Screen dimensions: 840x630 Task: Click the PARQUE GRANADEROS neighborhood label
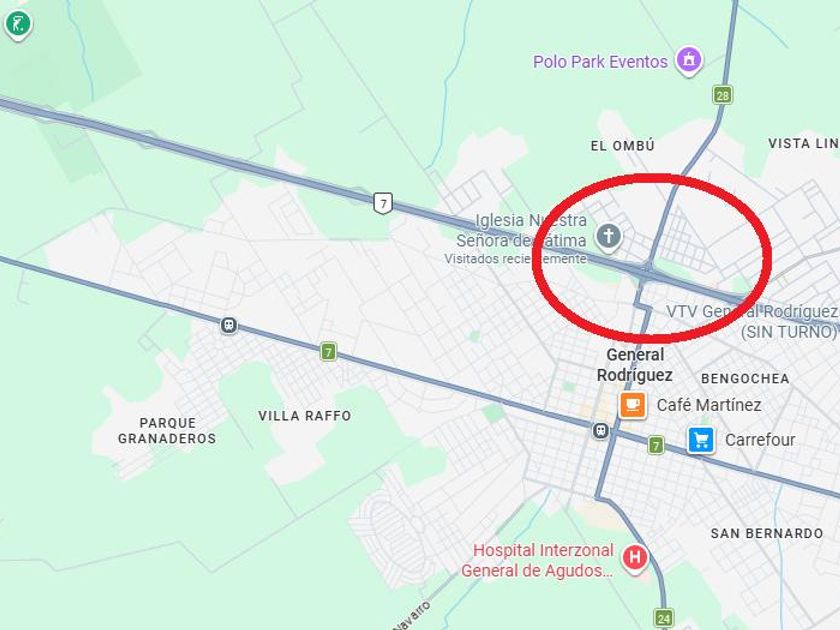point(167,431)
